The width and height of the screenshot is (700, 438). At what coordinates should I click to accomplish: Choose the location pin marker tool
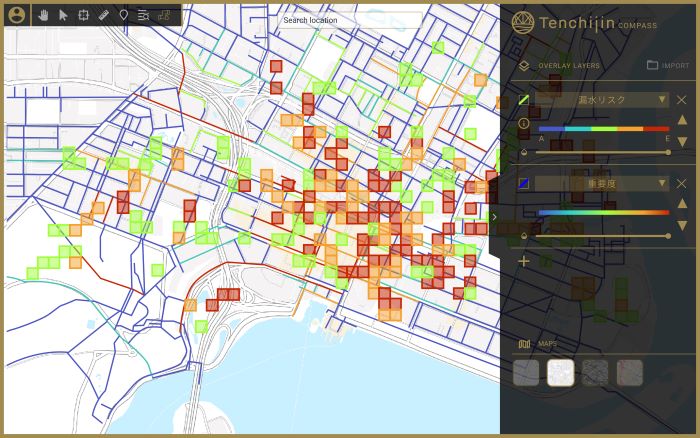(124, 16)
